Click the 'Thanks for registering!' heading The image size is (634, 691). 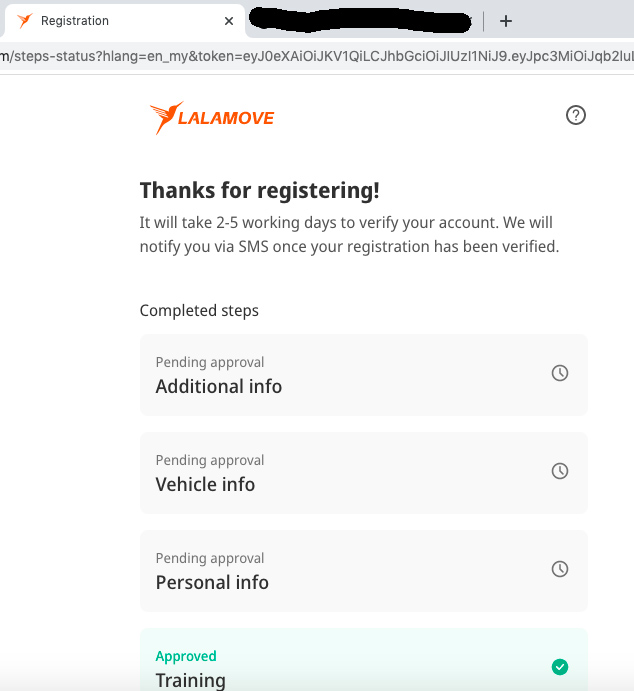click(x=259, y=190)
